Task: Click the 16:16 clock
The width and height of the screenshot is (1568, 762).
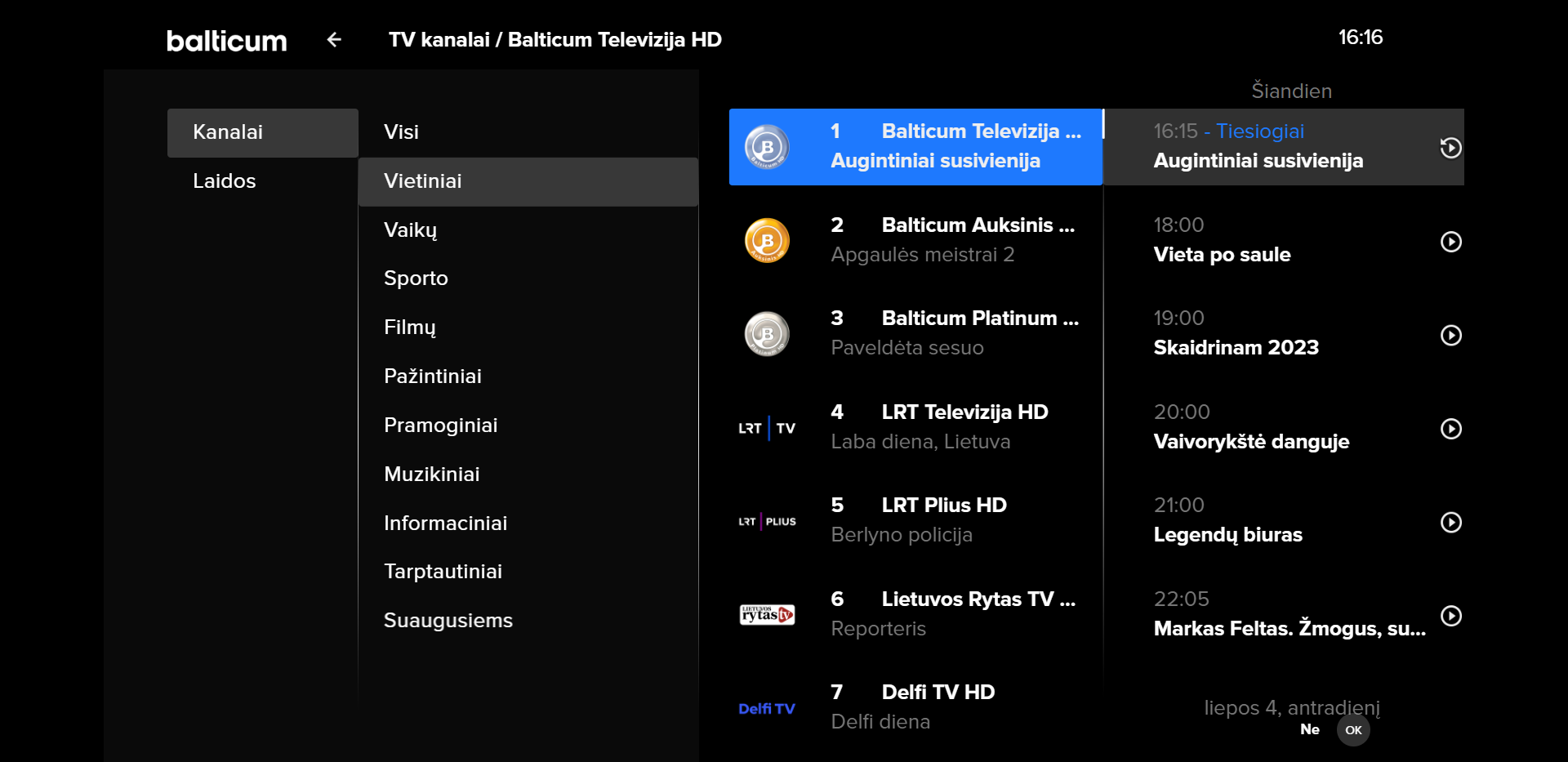Action: tap(1361, 38)
